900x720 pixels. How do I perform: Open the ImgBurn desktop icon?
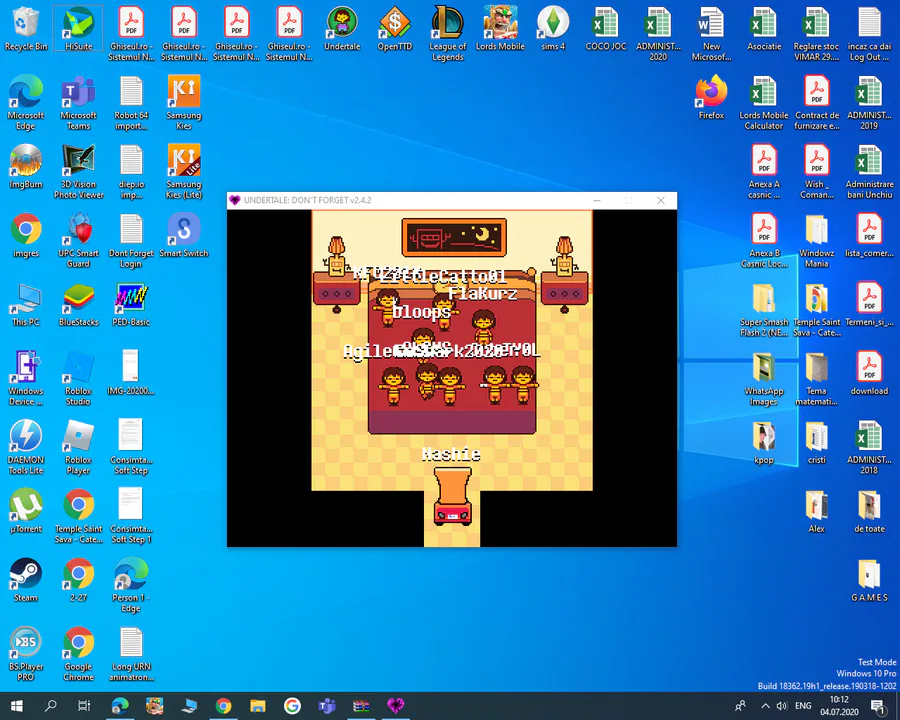25,167
